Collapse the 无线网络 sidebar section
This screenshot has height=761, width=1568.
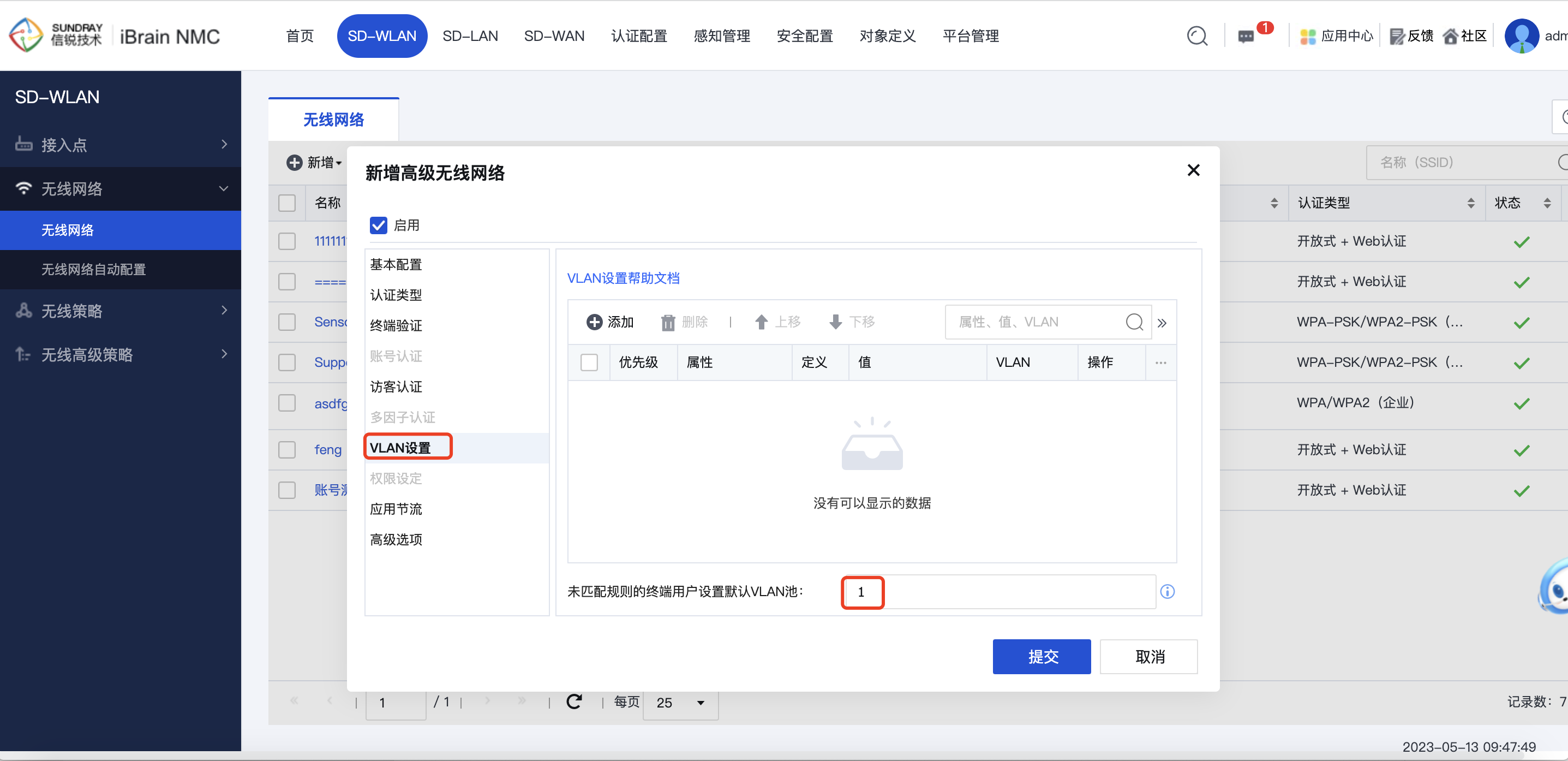pos(224,189)
